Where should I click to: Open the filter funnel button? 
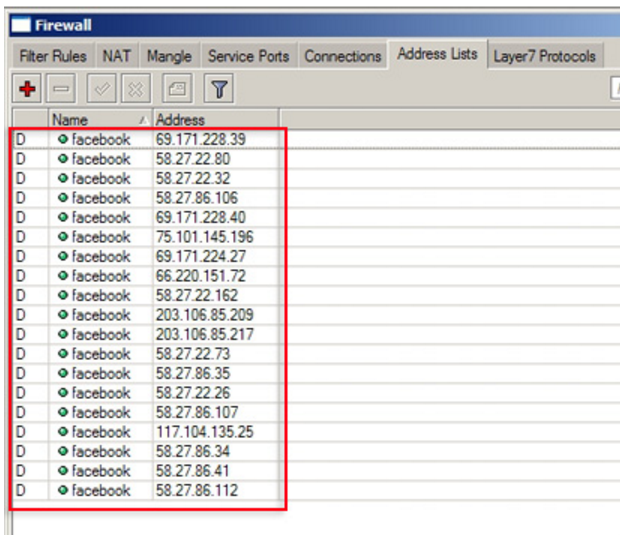(x=219, y=89)
